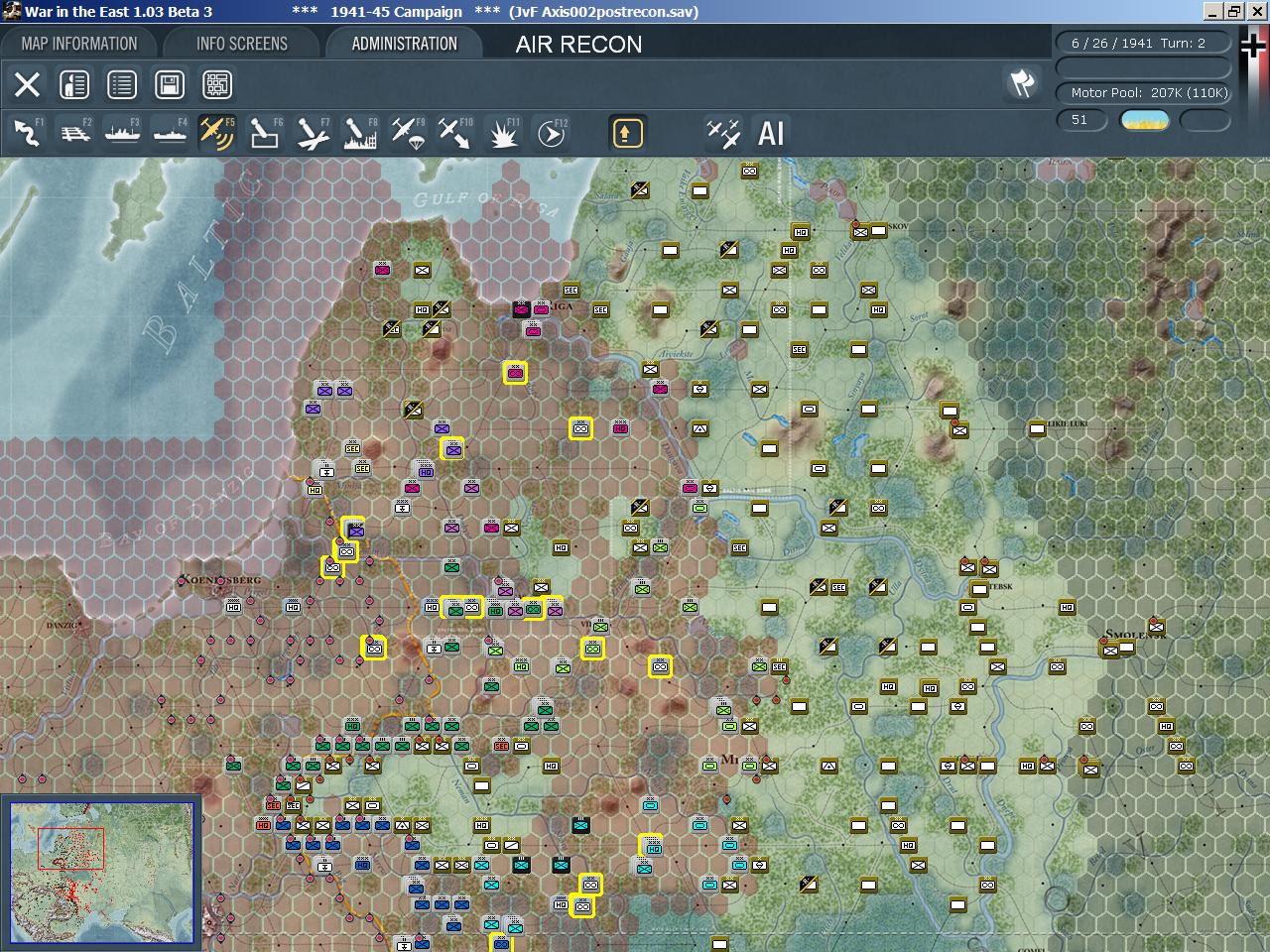Switch to the MAP INFORMATION tab
This screenshot has height=952, width=1270.
tap(79, 44)
